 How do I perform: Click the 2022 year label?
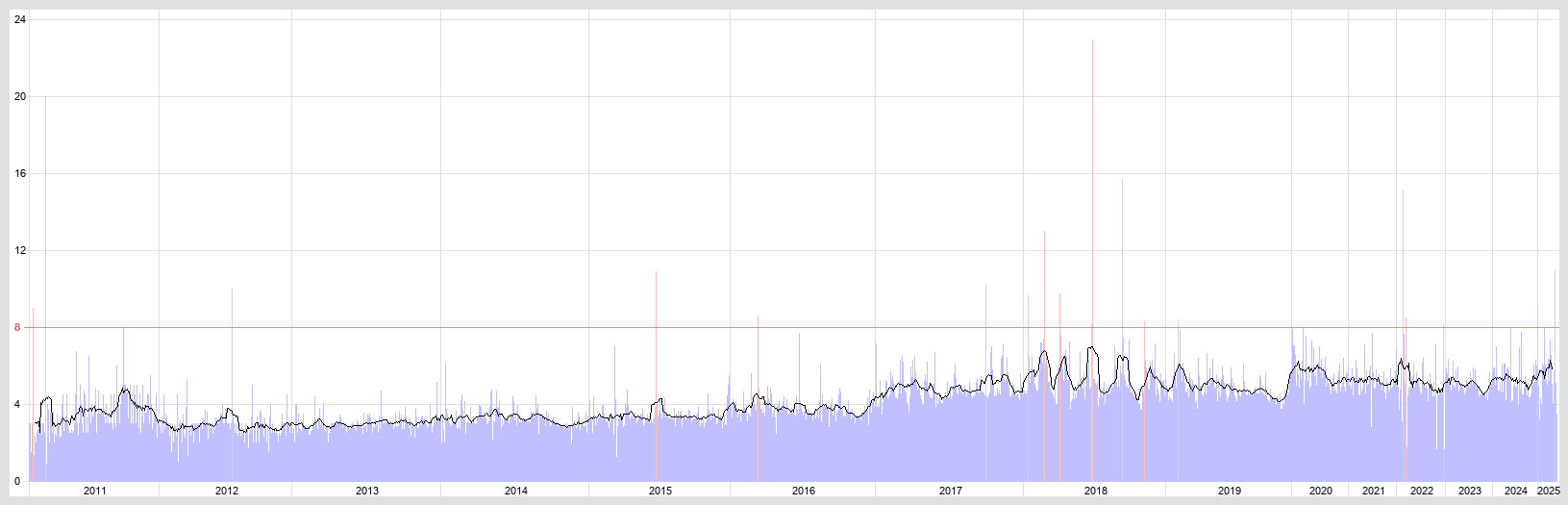[x=1421, y=491]
